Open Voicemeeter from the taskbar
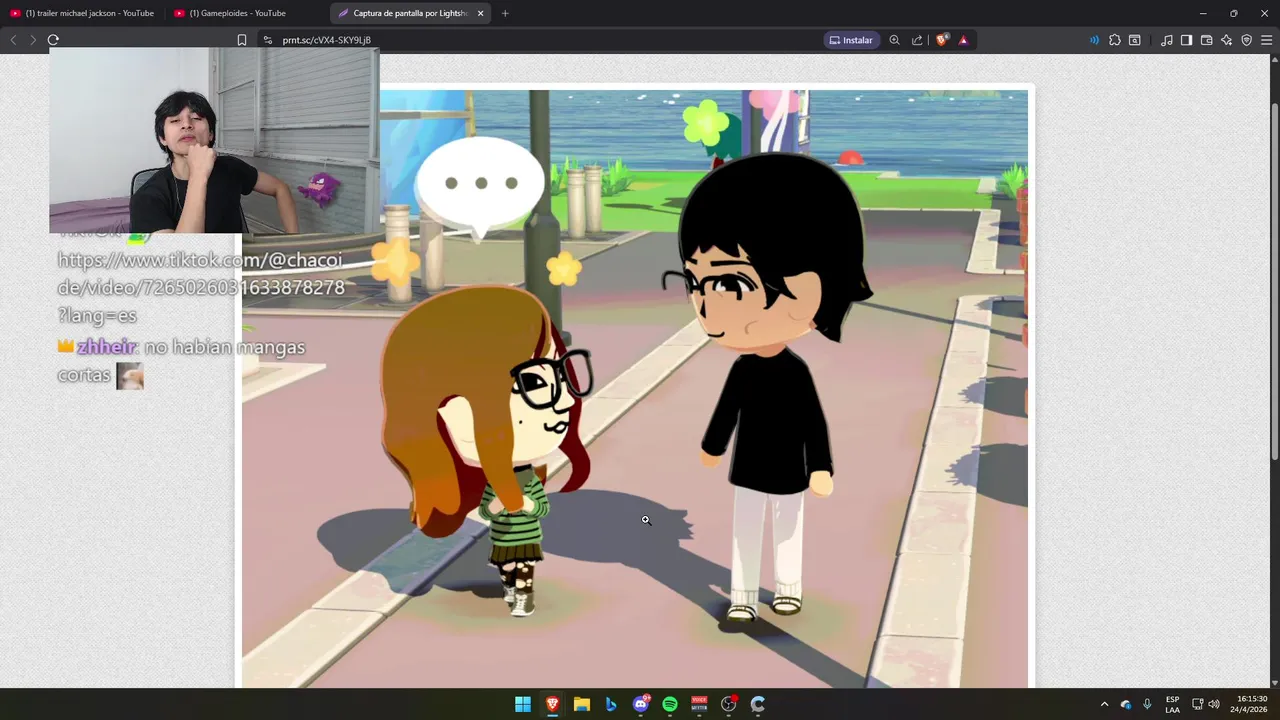The width and height of the screenshot is (1280, 720). pos(699,704)
